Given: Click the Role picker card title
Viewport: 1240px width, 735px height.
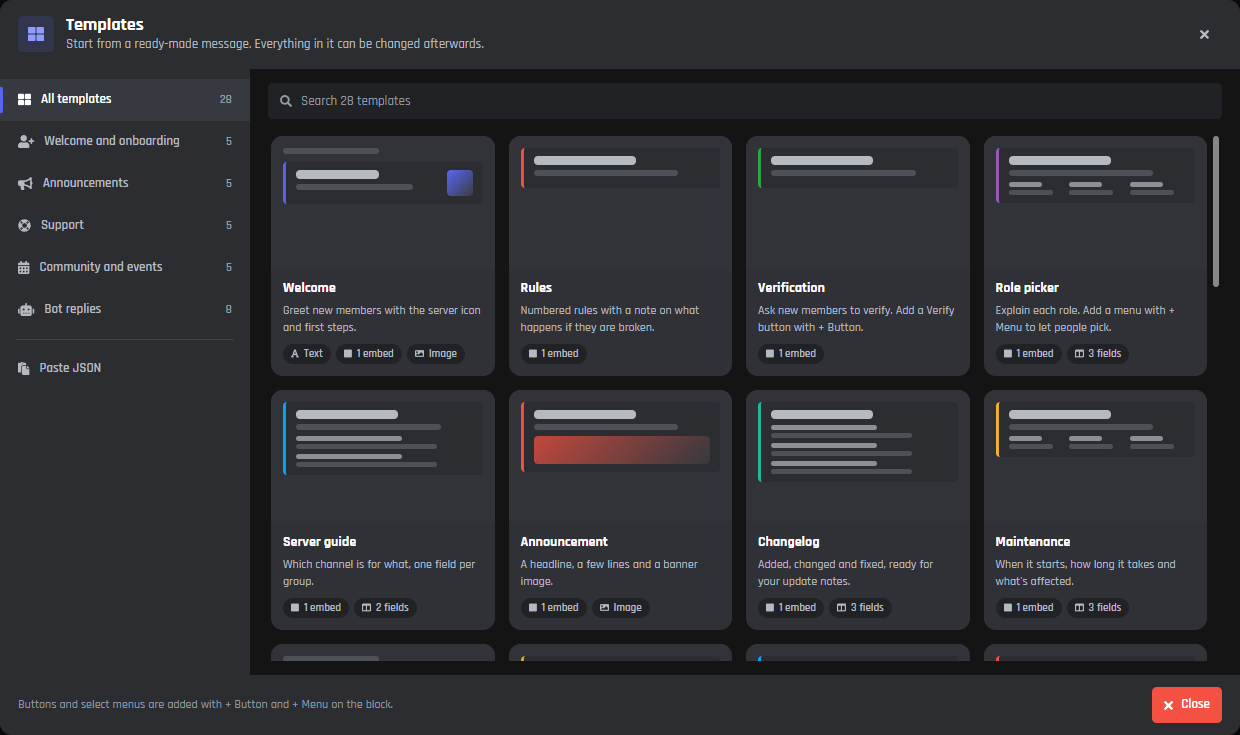Looking at the screenshot, I should [1027, 288].
